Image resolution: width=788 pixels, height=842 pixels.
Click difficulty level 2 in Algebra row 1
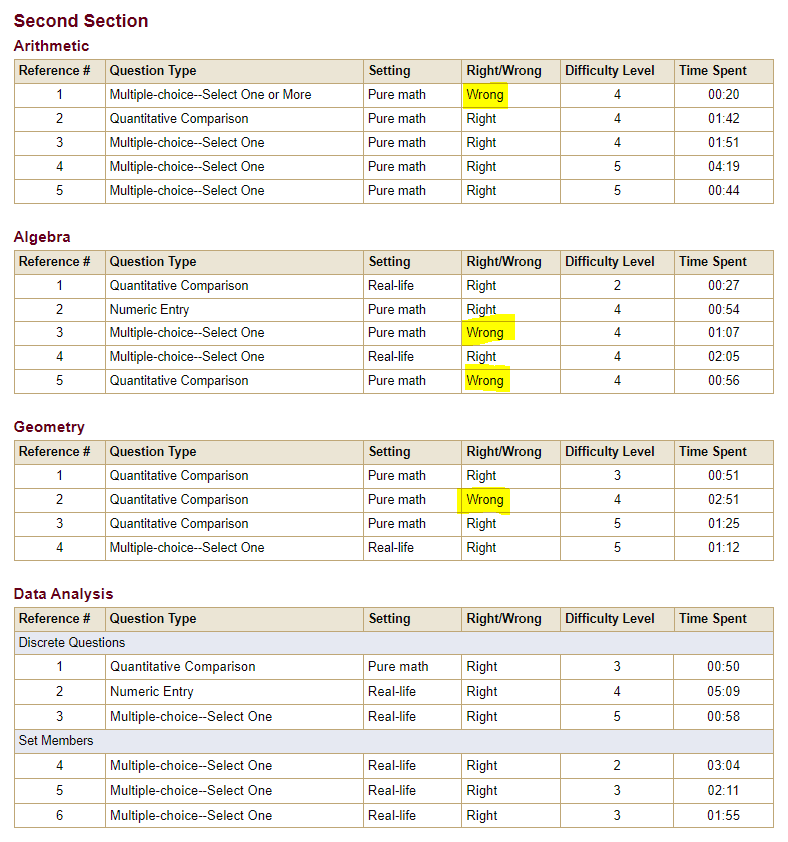pyautogui.click(x=617, y=286)
